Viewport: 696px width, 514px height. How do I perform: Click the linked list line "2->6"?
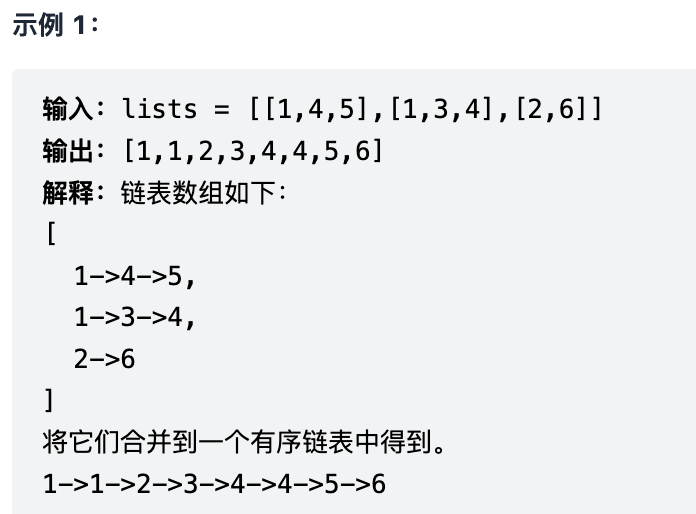tap(104, 359)
